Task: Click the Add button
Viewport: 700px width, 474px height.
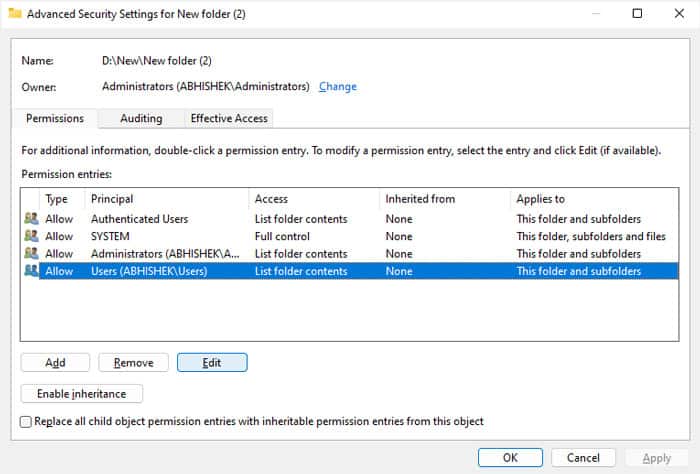Action: click(x=55, y=362)
